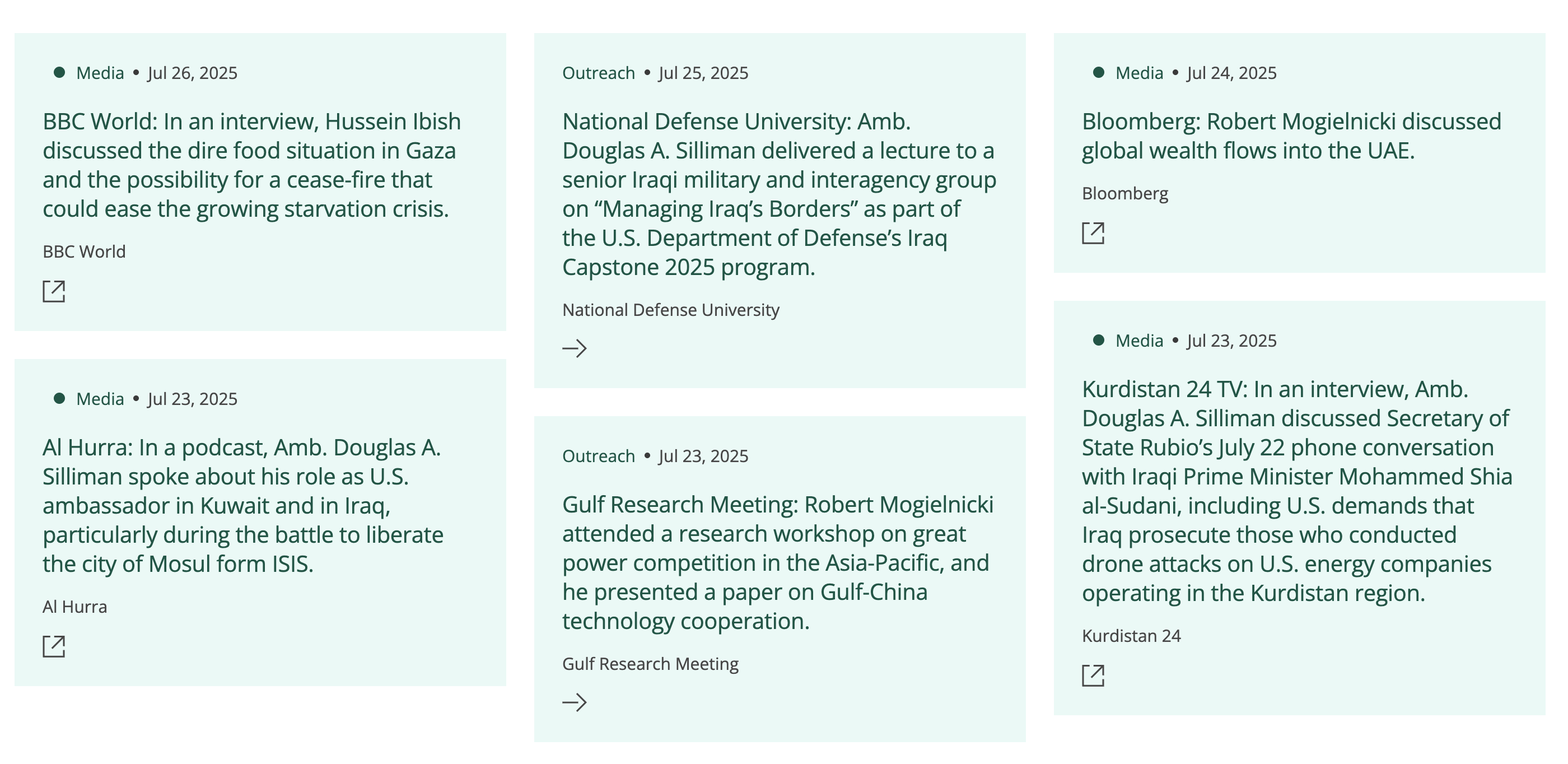Image resolution: width=1568 pixels, height=764 pixels.
Task: Select Media tag on Al Hurra card
Action: (x=100, y=399)
